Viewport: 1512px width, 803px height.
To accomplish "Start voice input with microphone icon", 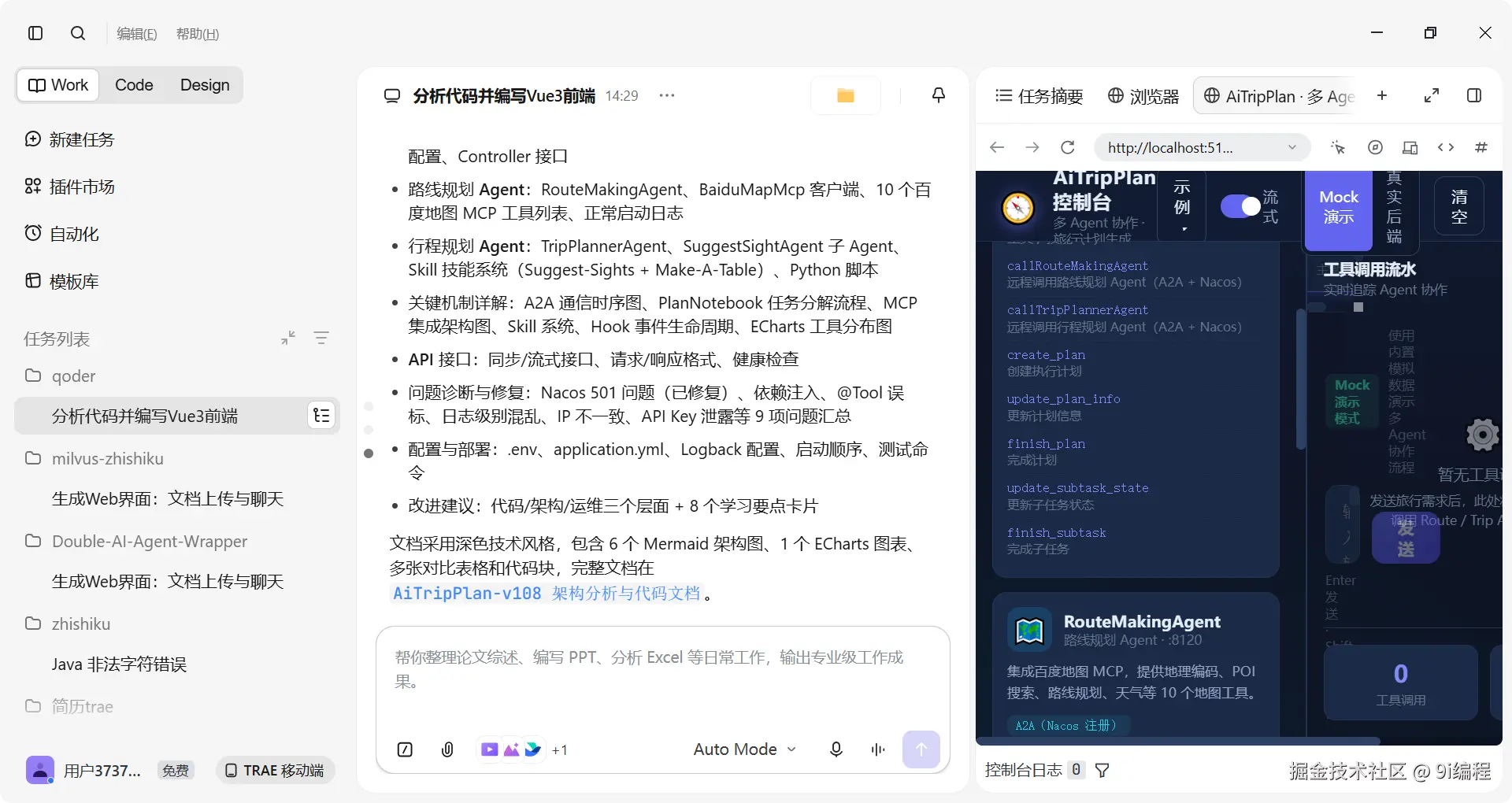I will [836, 749].
